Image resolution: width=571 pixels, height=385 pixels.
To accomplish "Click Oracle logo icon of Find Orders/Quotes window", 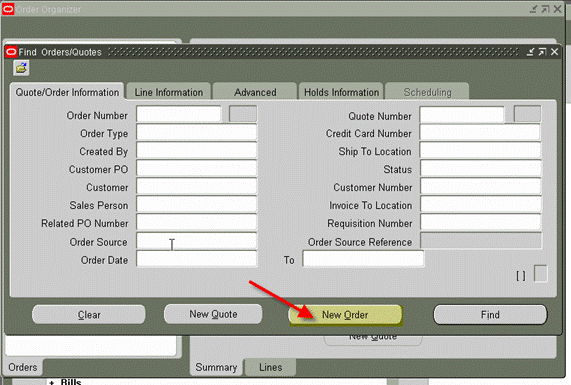I will 11,52.
